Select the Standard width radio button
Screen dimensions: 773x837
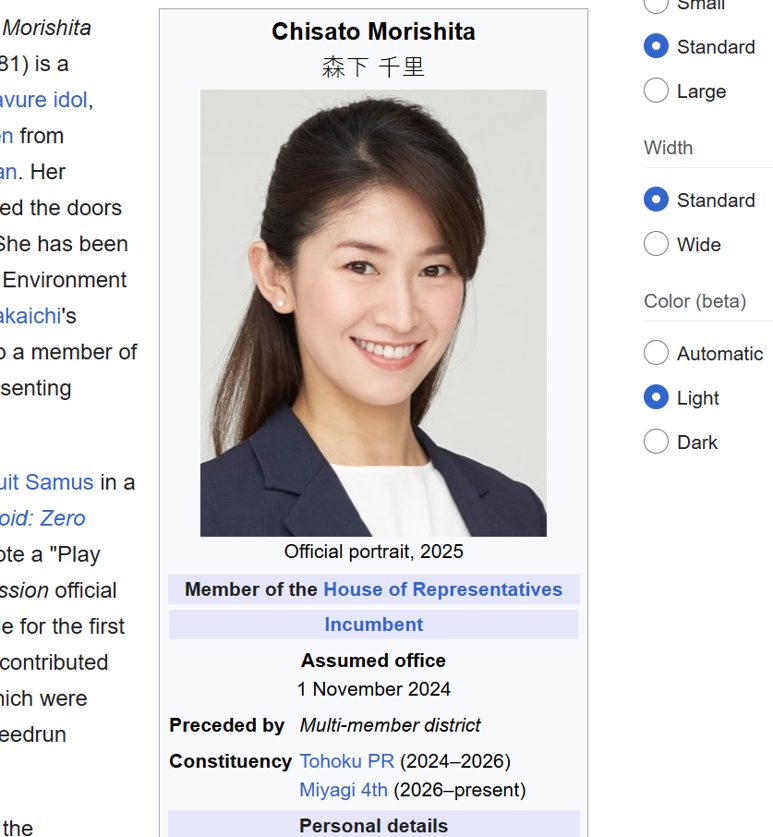pyautogui.click(x=656, y=199)
